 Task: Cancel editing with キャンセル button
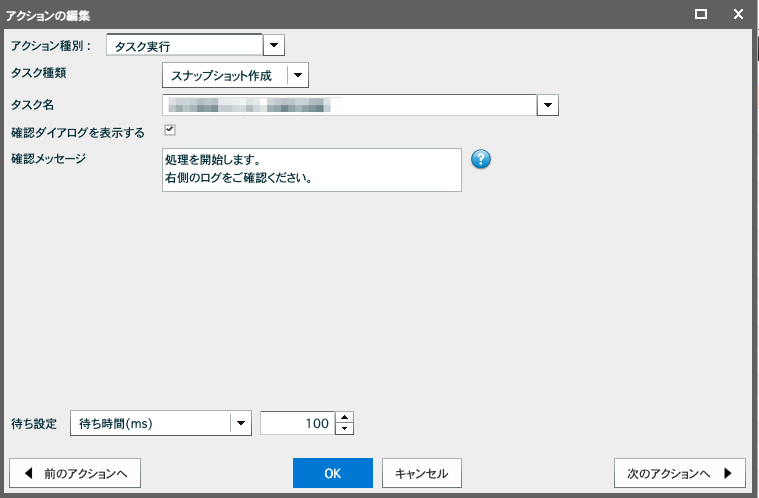pyautogui.click(x=422, y=473)
